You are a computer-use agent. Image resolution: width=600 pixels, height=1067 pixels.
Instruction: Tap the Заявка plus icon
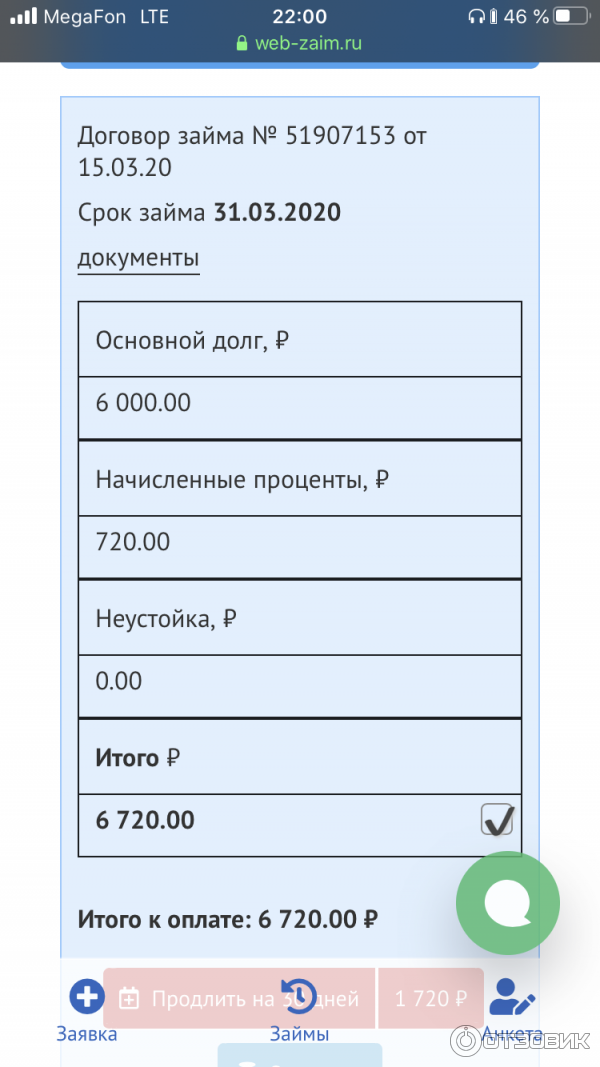coord(87,996)
